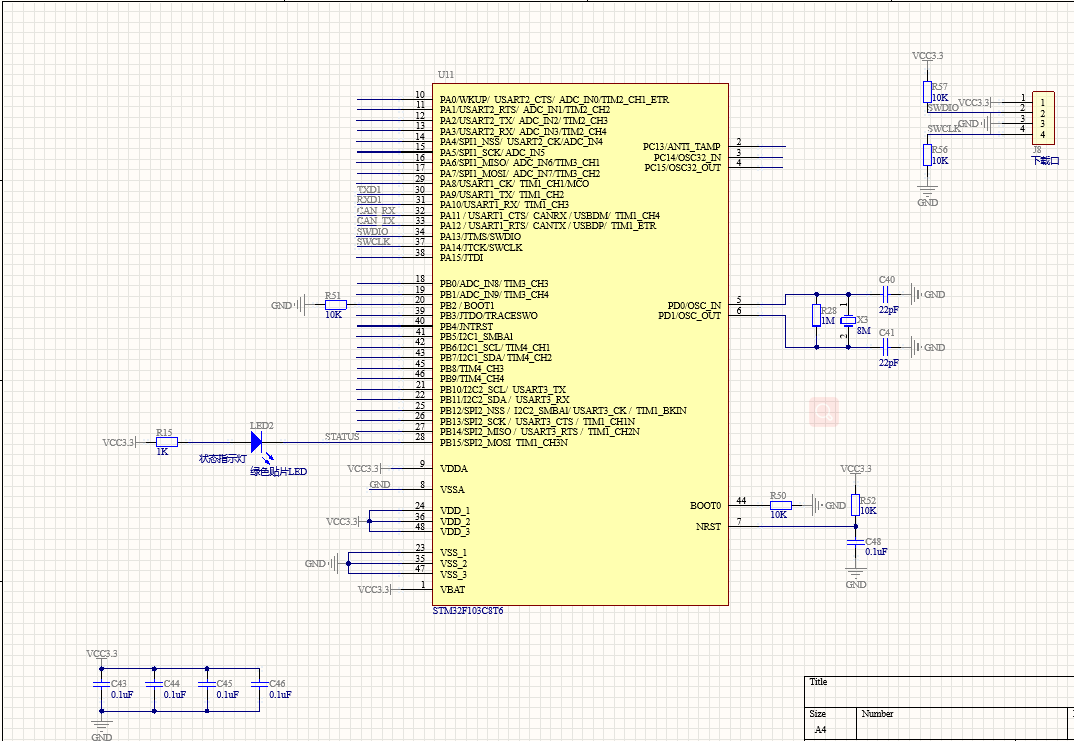Screen dimensions: 1074x741
Task: Select resistor R28 symbol
Action: point(816,316)
